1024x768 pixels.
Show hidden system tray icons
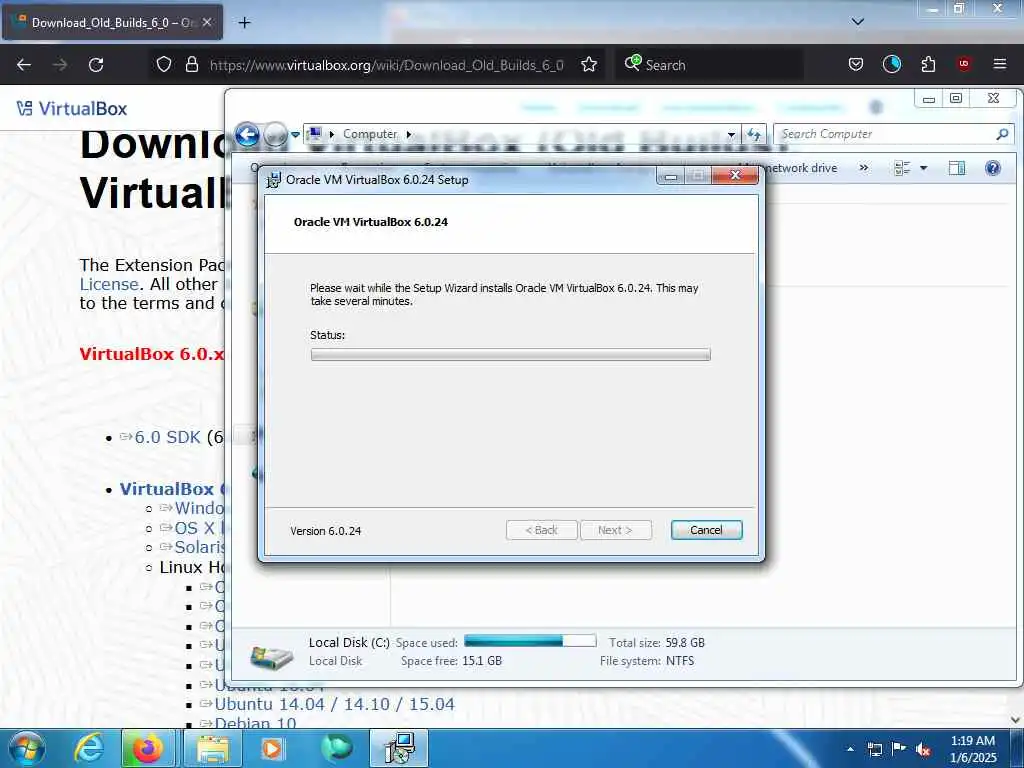pos(850,749)
